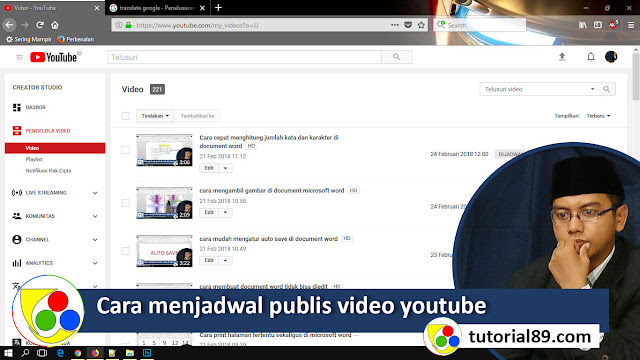Open the browser home page icon
The image size is (640, 360).
point(55,25)
